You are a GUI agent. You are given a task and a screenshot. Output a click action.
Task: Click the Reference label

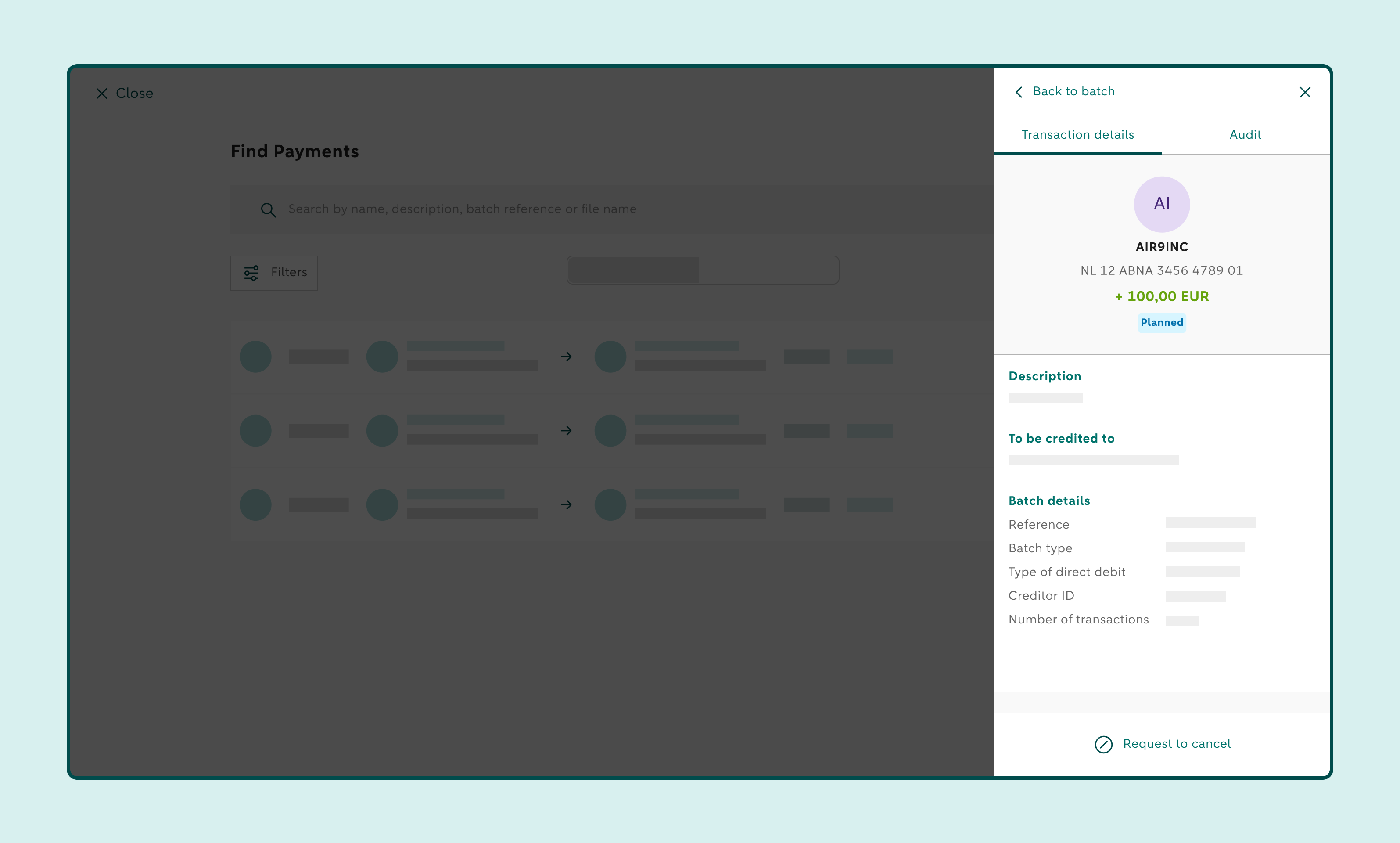click(x=1038, y=525)
